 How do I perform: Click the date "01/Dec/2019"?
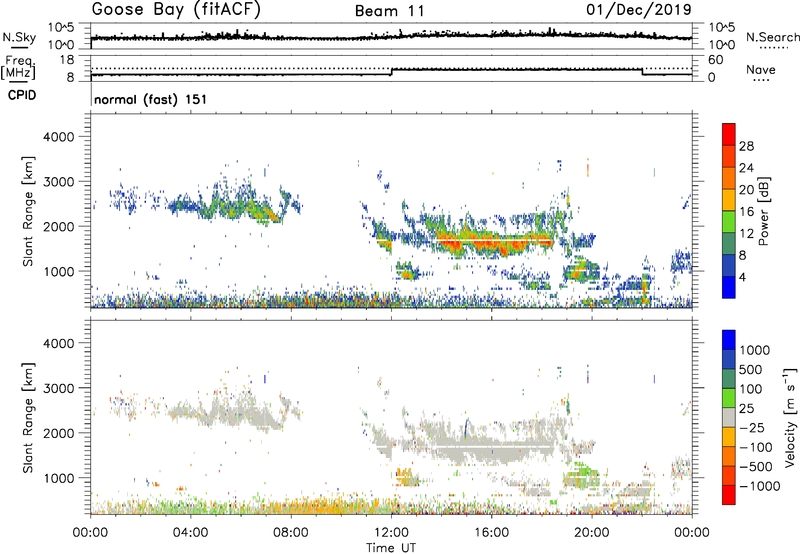pyautogui.click(x=639, y=9)
